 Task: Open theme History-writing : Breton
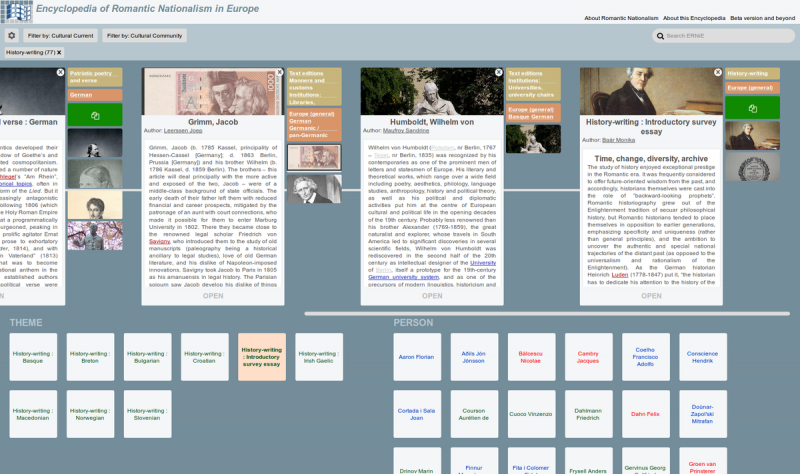[90, 357]
